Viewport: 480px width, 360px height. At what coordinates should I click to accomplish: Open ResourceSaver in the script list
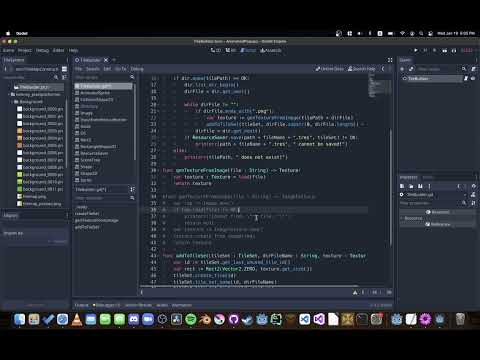pyautogui.click(x=103, y=153)
